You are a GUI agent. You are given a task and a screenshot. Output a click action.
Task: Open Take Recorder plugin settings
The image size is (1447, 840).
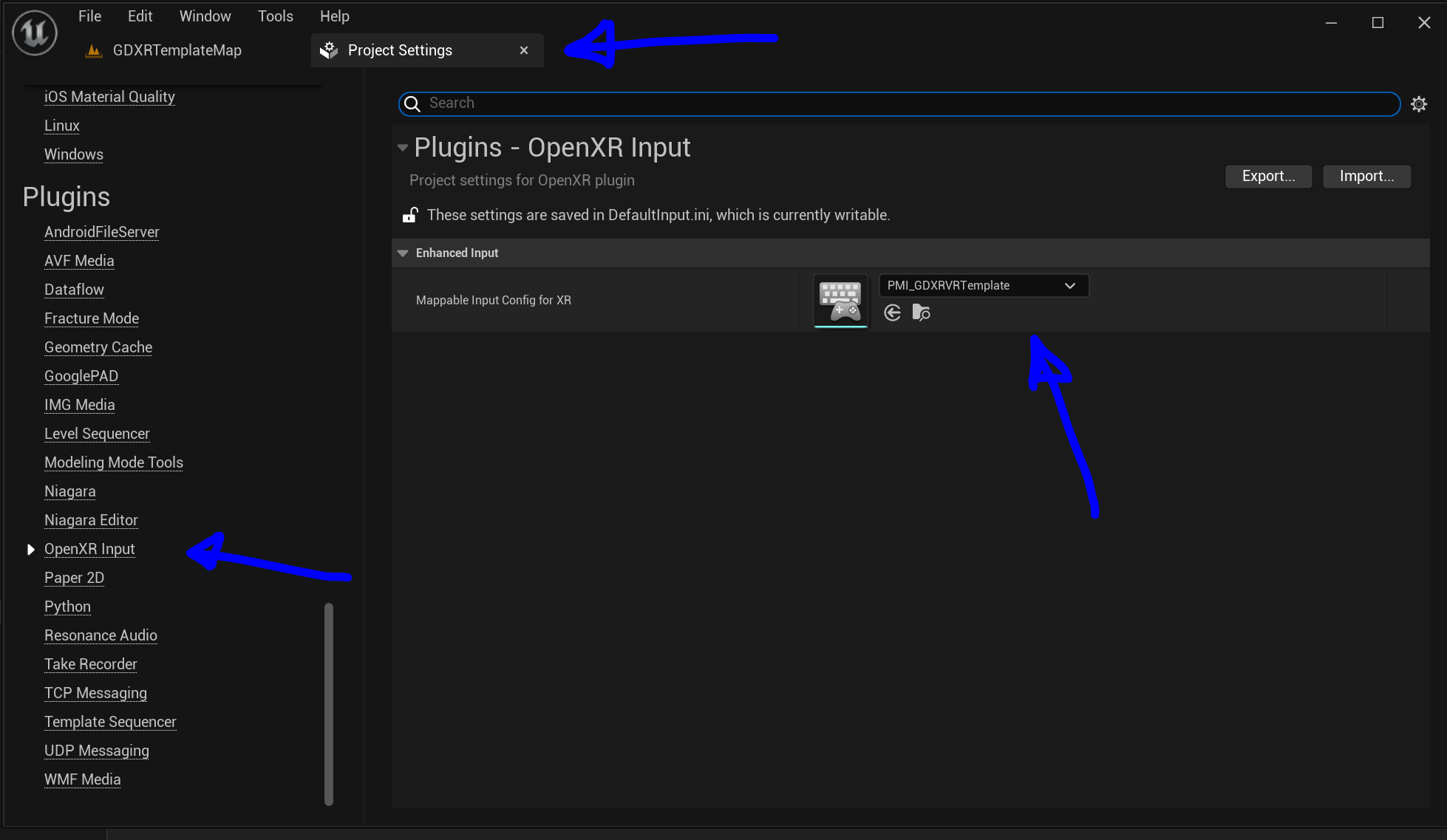pos(91,664)
